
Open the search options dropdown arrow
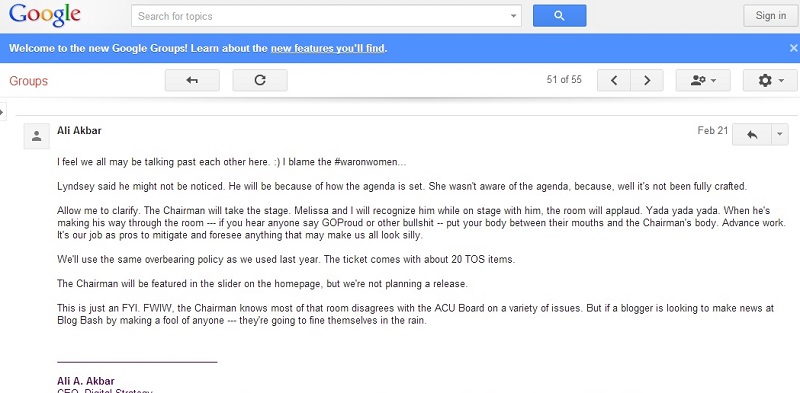(513, 16)
